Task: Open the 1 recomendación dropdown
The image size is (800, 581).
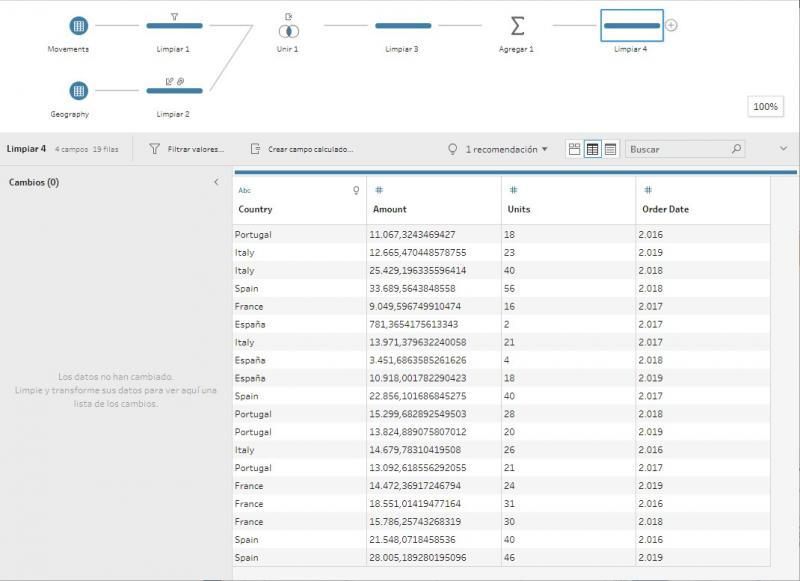Action: pyautogui.click(x=505, y=149)
